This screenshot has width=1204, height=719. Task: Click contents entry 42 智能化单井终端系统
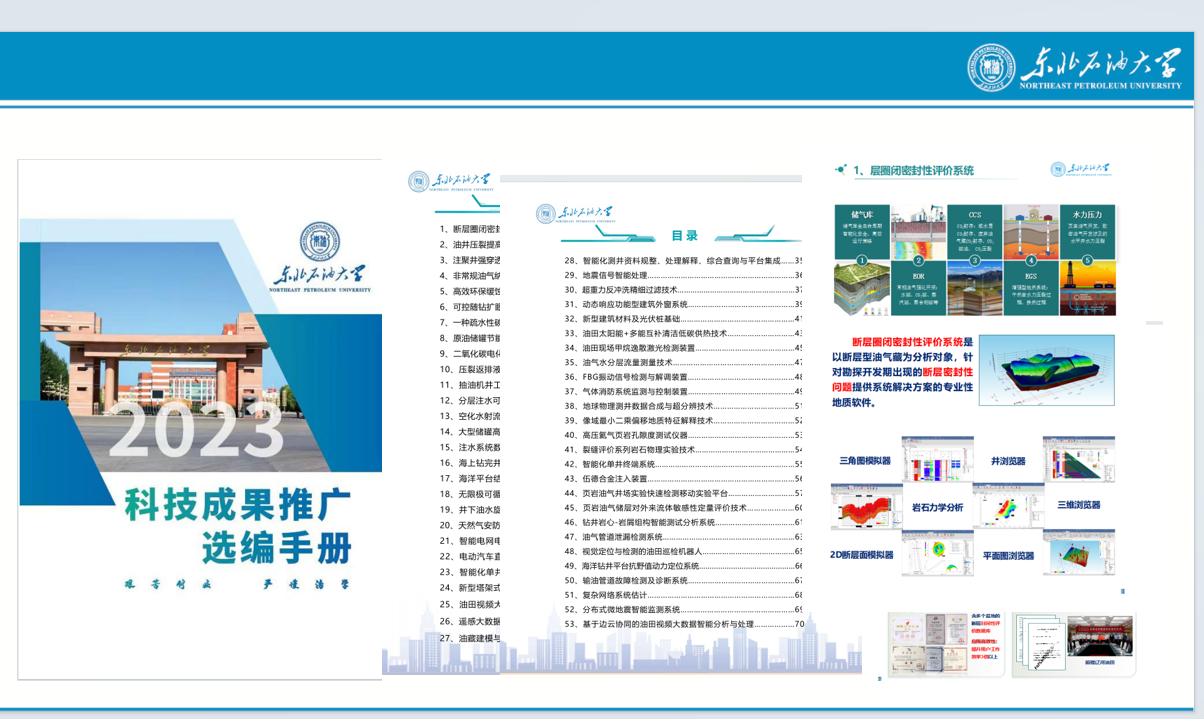coord(684,464)
